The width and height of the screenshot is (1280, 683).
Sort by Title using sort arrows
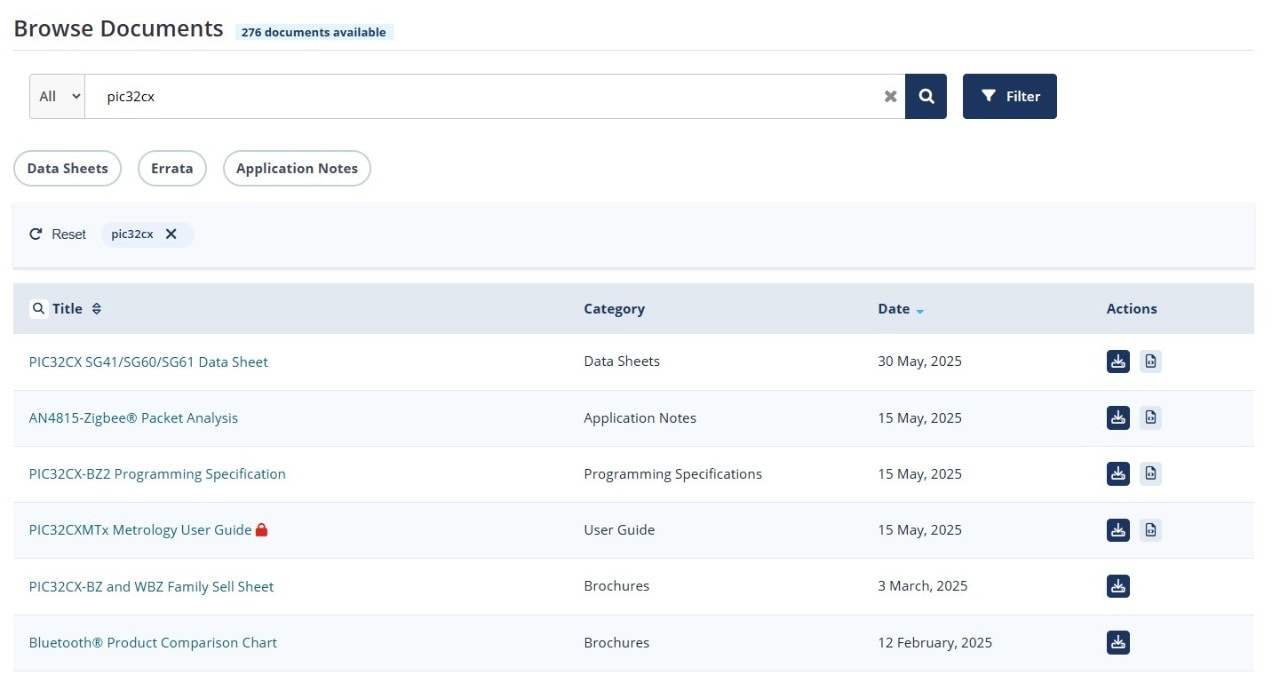point(96,309)
